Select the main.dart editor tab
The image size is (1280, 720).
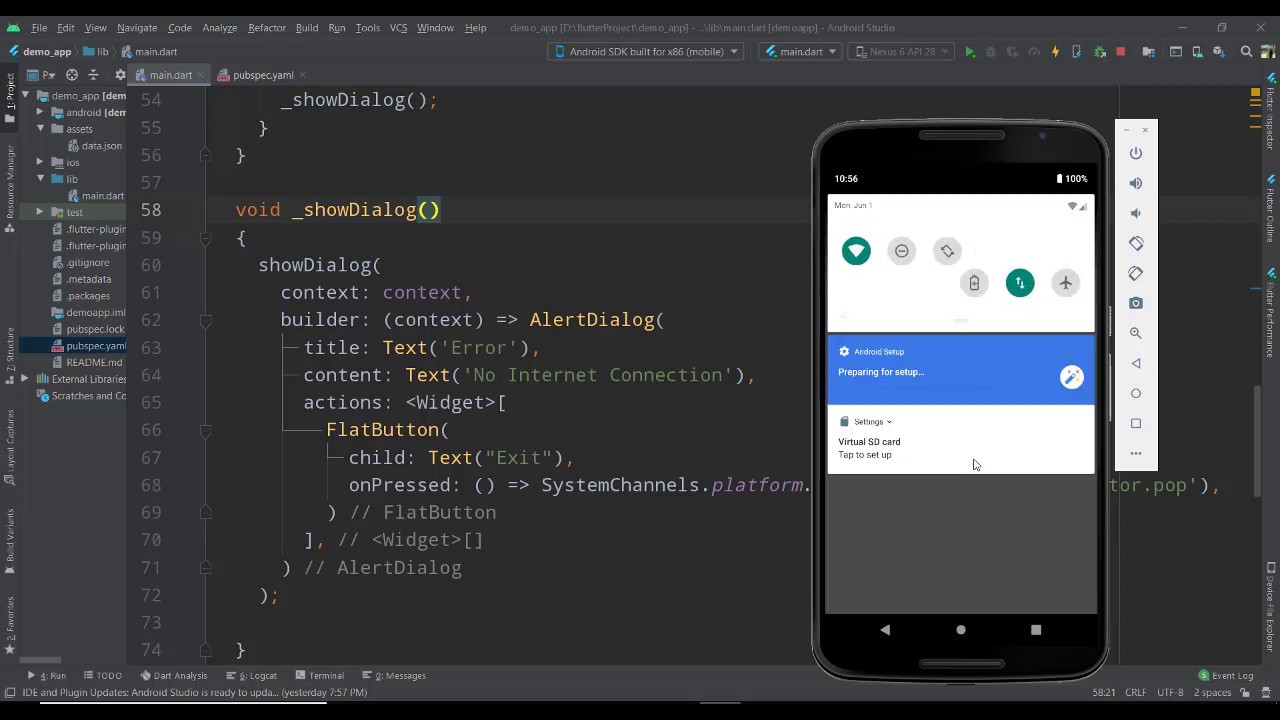[x=170, y=75]
